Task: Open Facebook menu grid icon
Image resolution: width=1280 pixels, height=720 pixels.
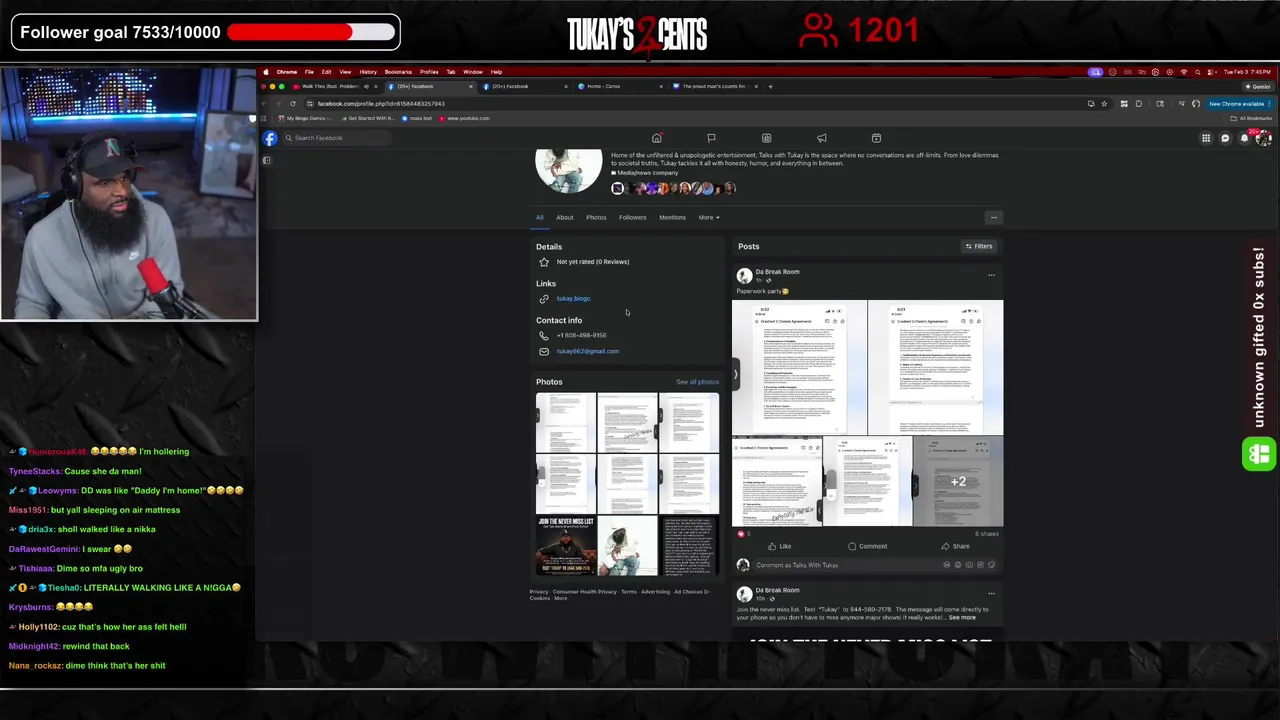Action: pos(1206,138)
